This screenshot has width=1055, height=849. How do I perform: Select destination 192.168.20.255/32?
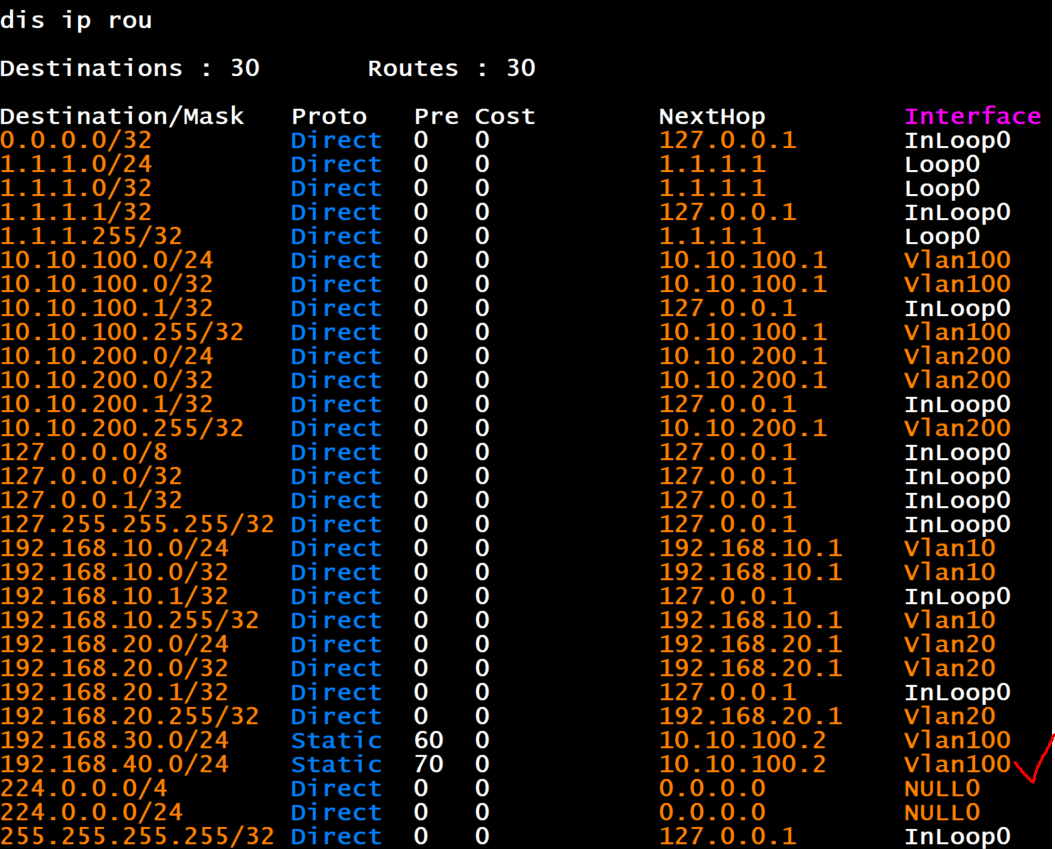(x=130, y=716)
